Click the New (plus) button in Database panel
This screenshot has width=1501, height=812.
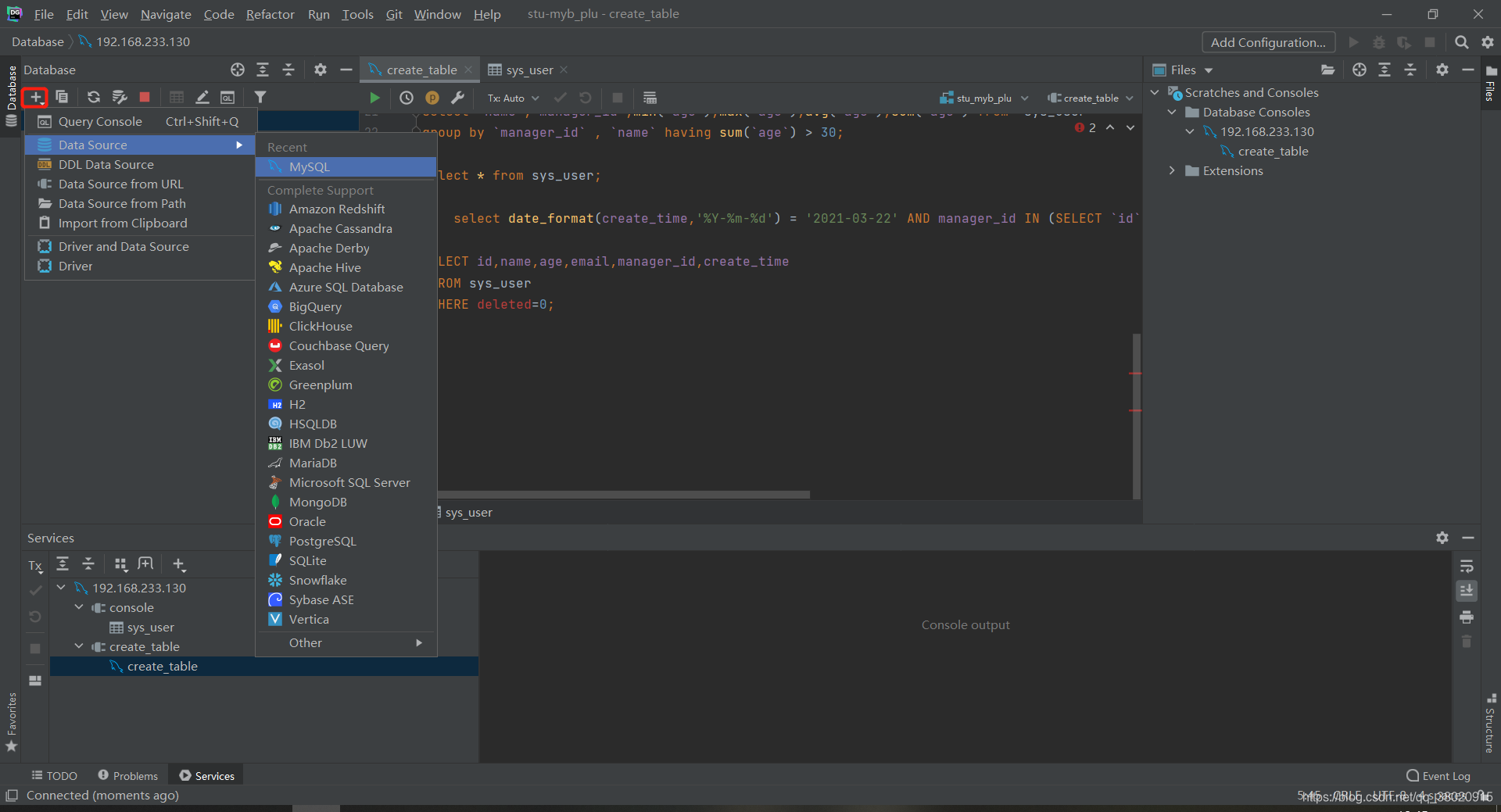pyautogui.click(x=35, y=98)
